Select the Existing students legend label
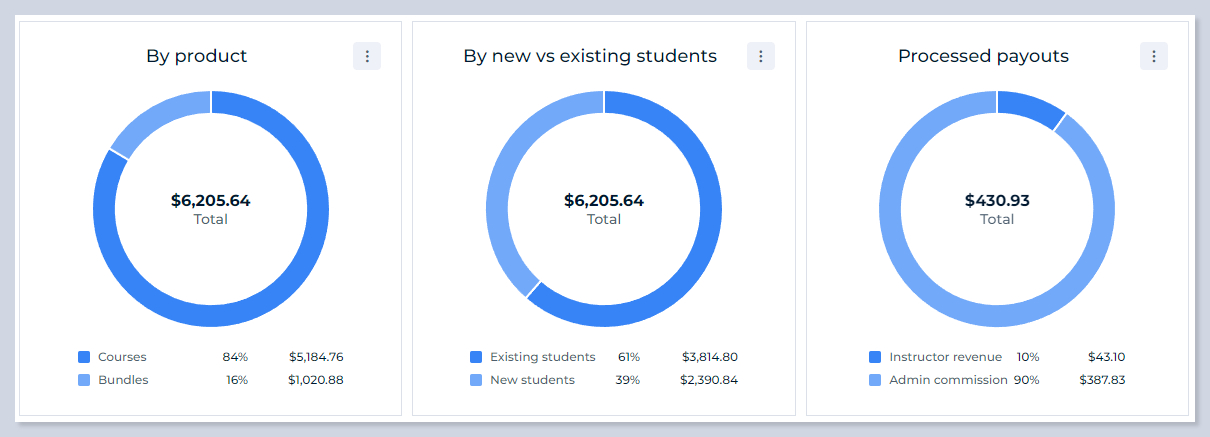The image size is (1210, 437). (x=542, y=357)
